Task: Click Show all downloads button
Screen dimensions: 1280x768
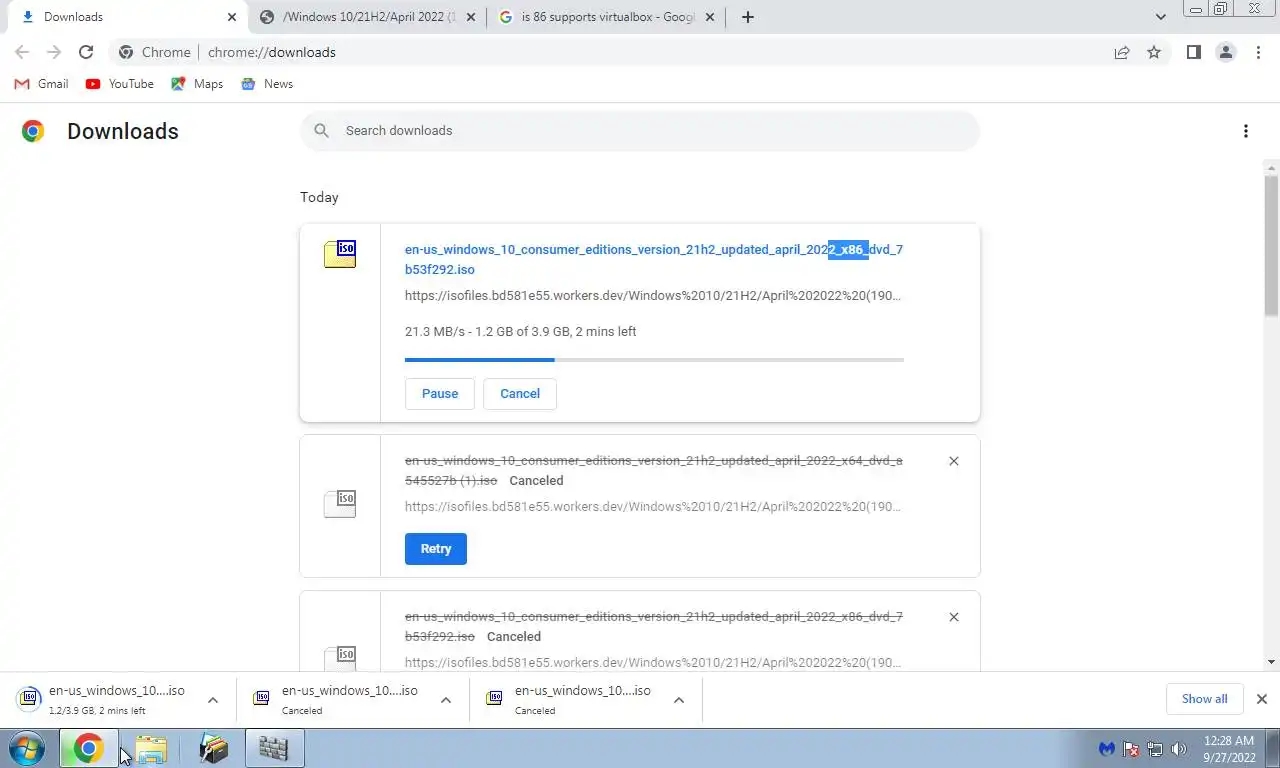Action: pyautogui.click(x=1204, y=699)
